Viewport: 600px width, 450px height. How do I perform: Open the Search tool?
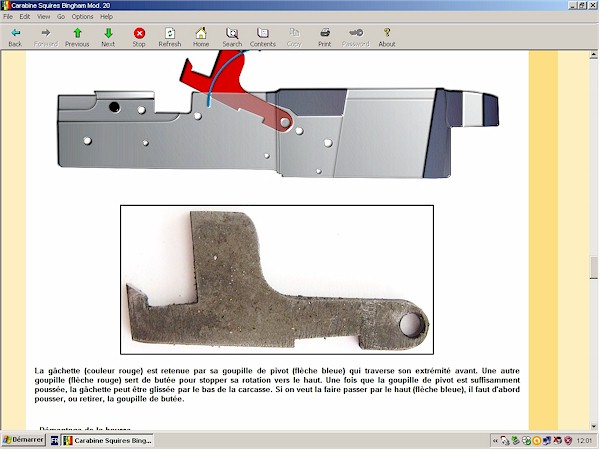click(232, 37)
